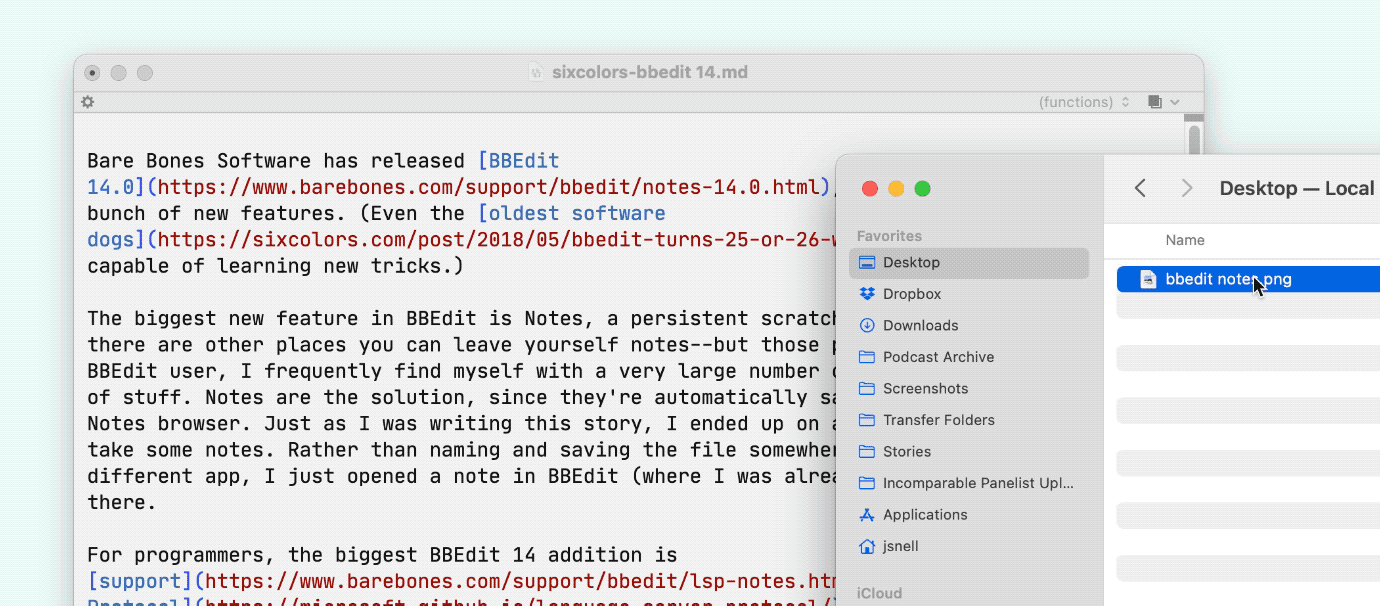Viewport: 1380px width, 606px height.
Task: Sort by the Name column header
Action: pyautogui.click(x=1185, y=240)
